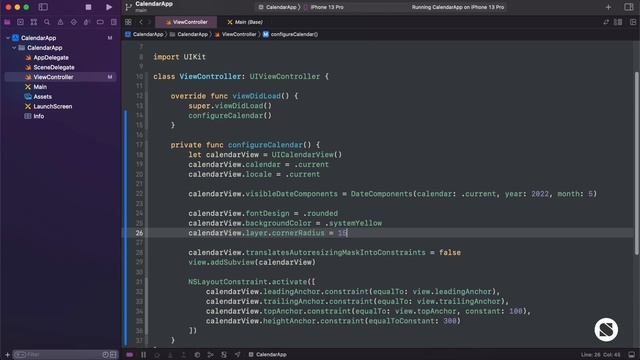Enable code review compare arrows
Image resolution: width=640 pixels, height=360 pixels.
point(606,22)
